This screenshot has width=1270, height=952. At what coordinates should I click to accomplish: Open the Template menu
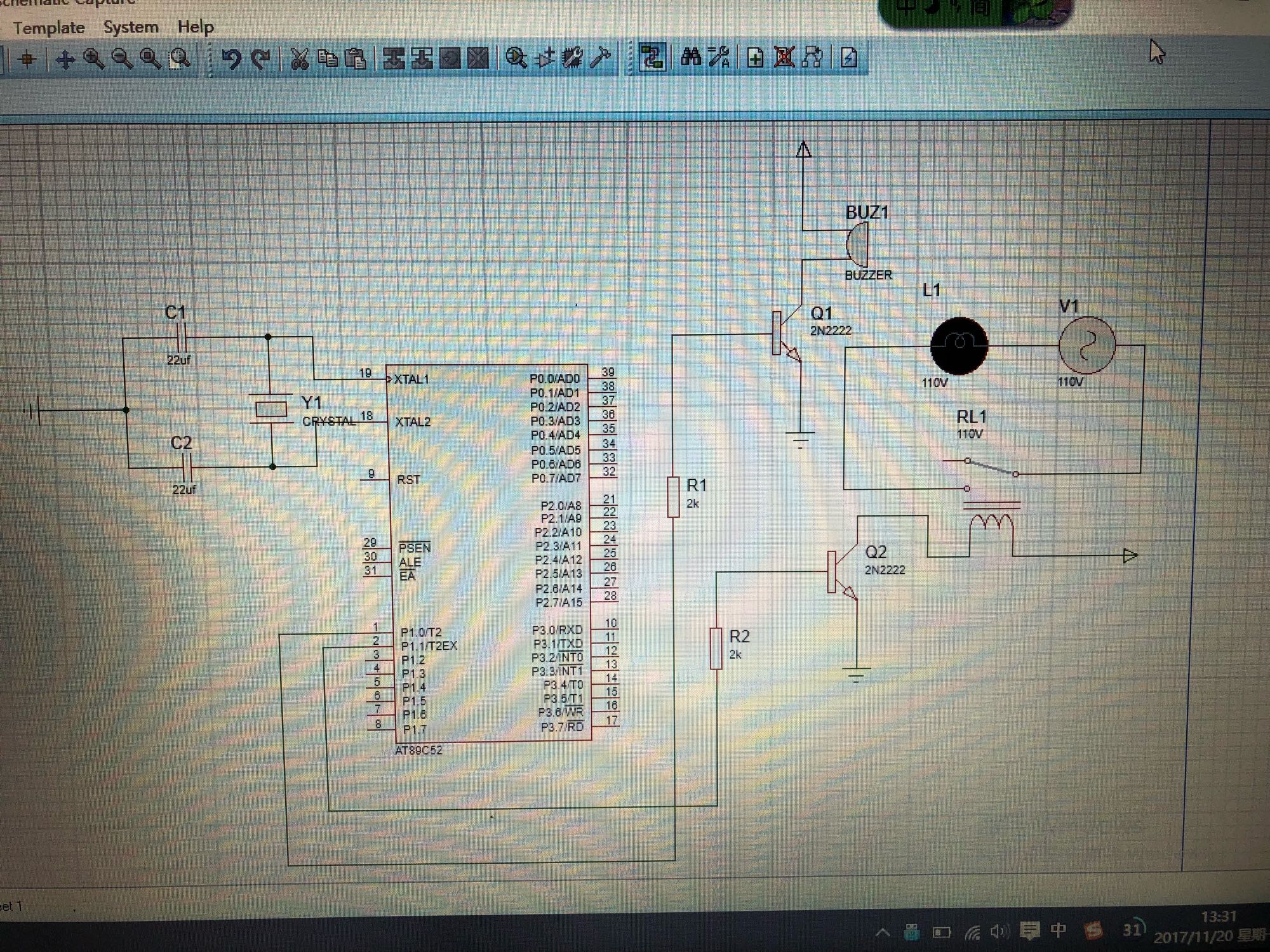tap(49, 28)
